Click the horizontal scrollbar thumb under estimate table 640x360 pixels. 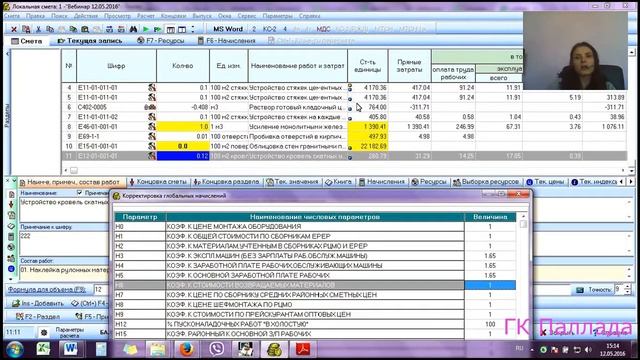pos(73,170)
